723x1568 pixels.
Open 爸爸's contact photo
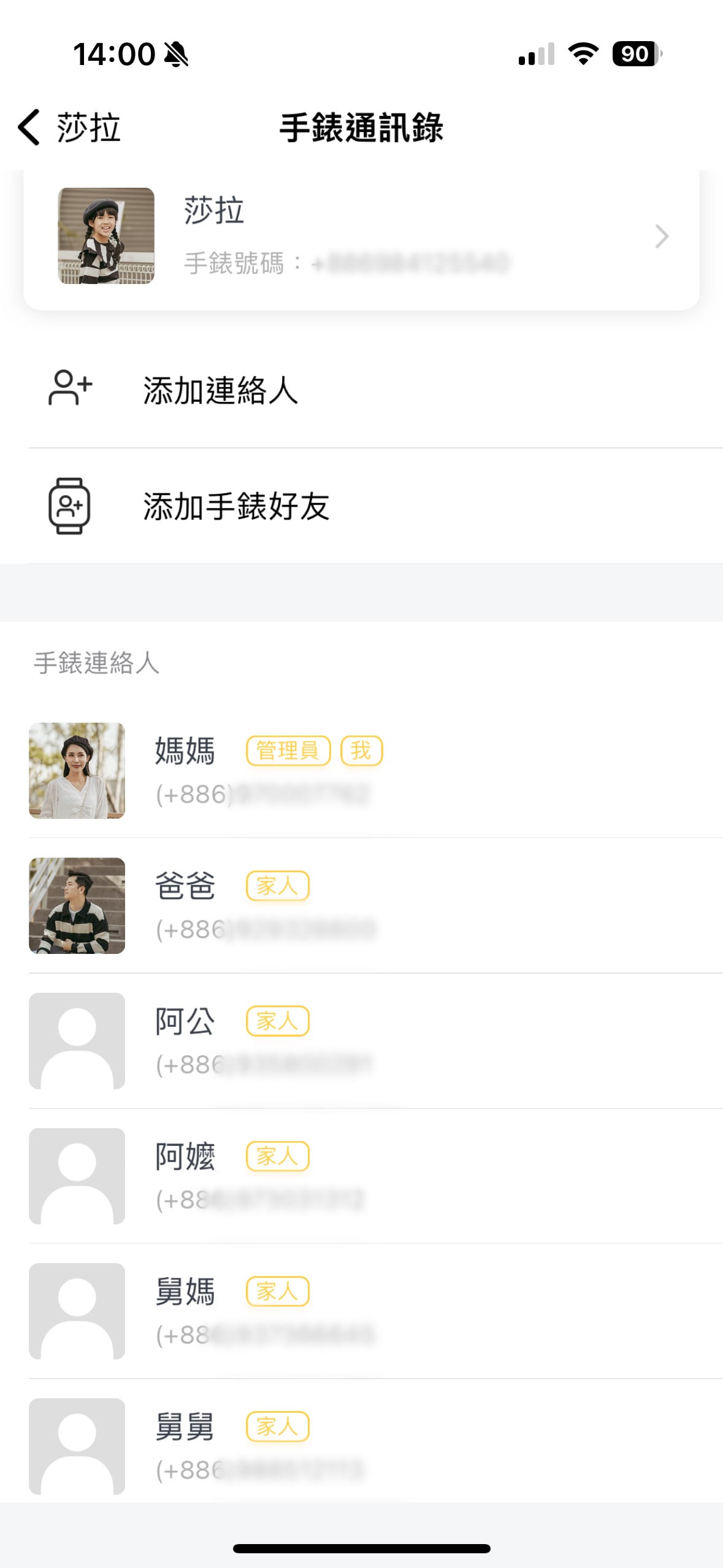(77, 905)
